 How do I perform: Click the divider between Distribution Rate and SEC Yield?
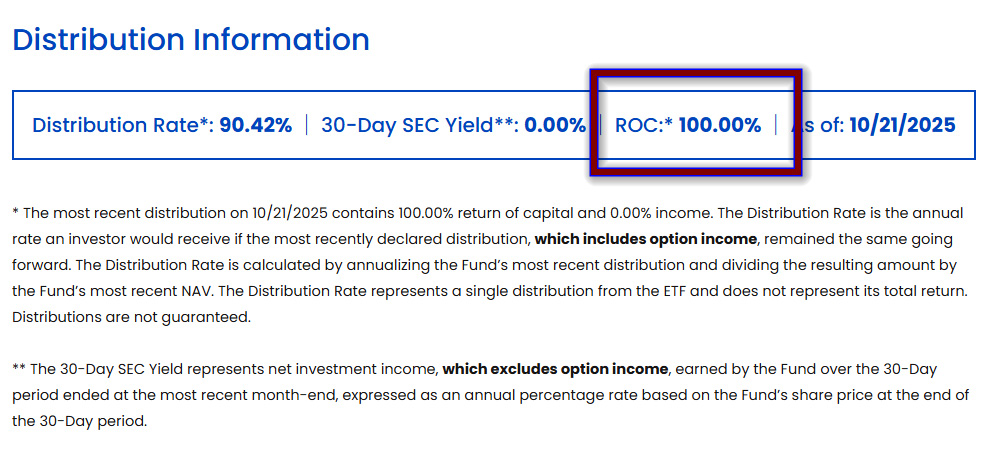point(307,125)
